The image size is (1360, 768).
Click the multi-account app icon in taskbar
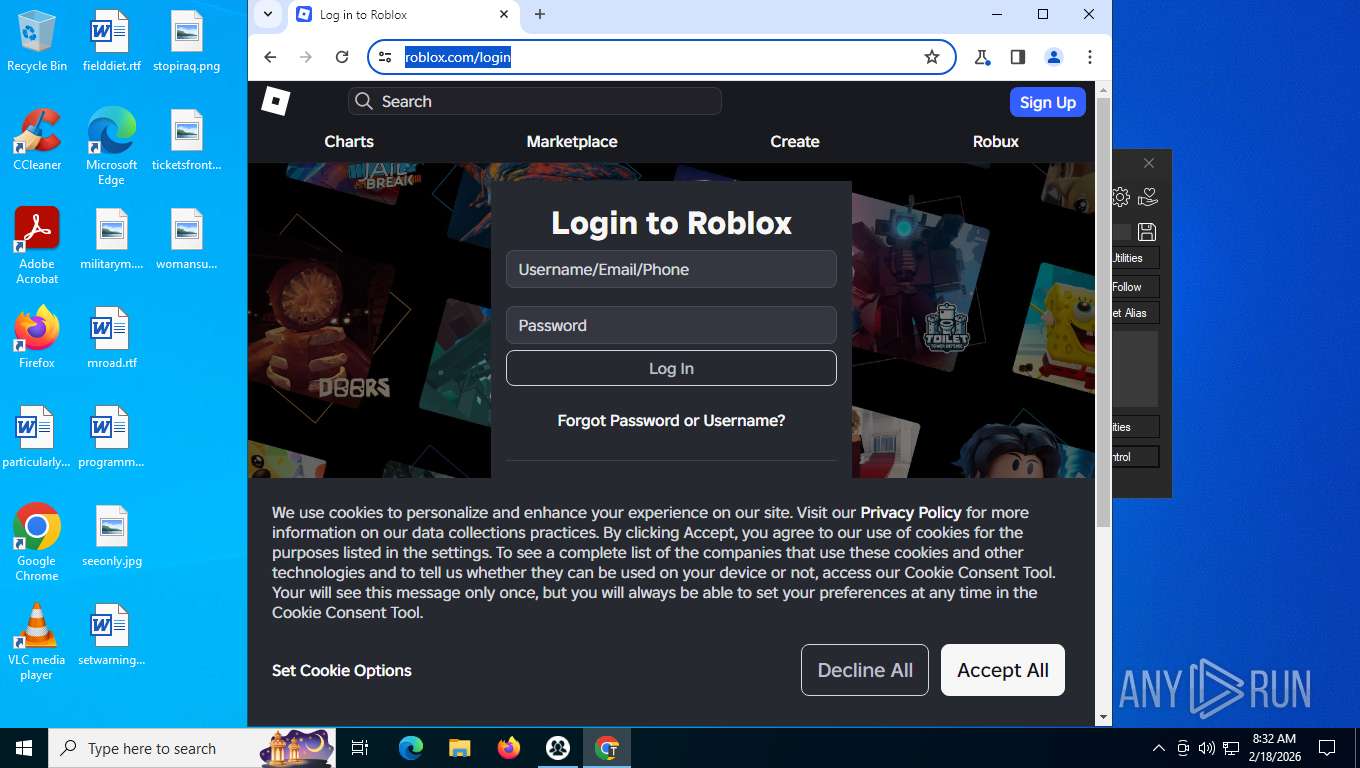(x=558, y=748)
